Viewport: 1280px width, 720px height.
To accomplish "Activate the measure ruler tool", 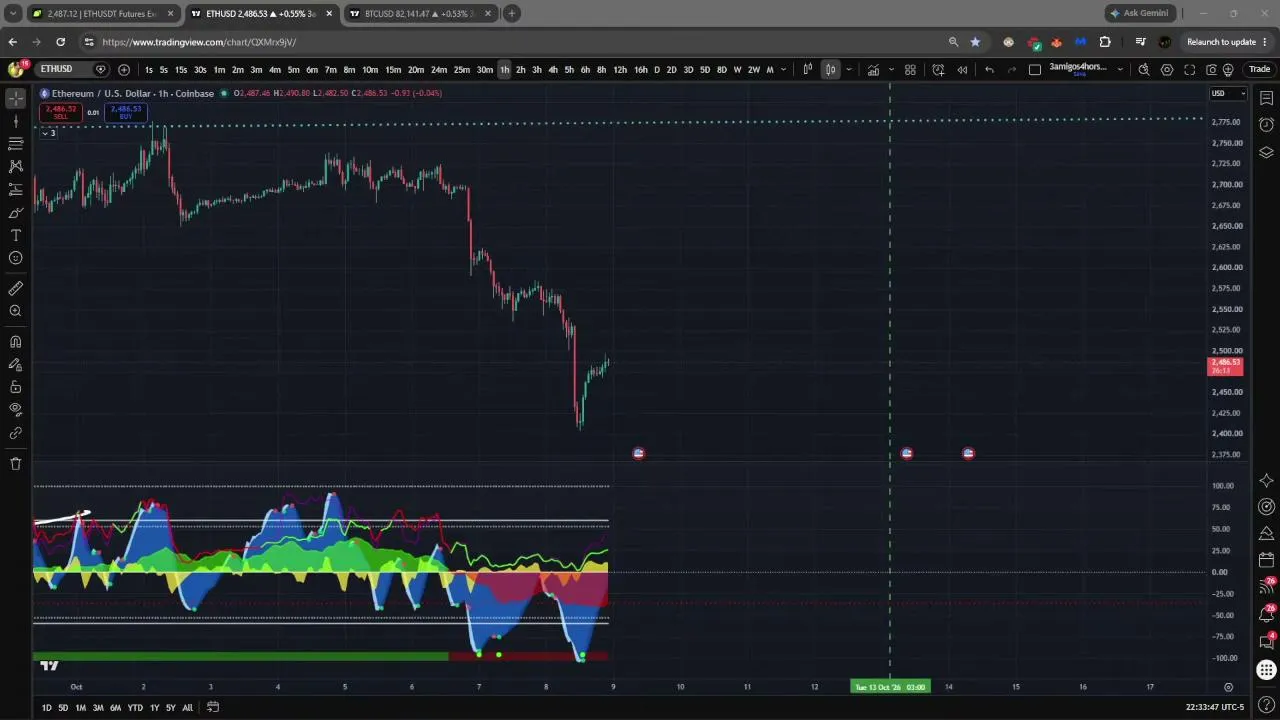I will [16, 289].
